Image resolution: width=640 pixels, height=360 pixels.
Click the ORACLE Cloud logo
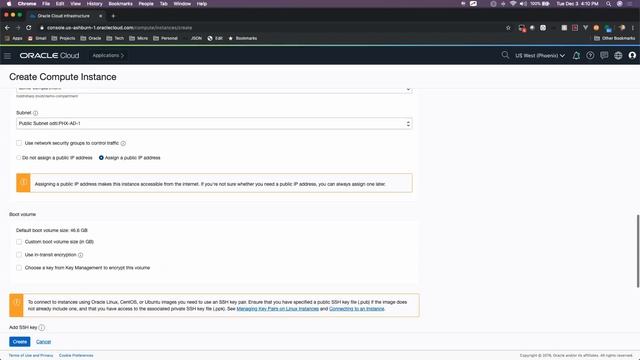(x=49, y=56)
